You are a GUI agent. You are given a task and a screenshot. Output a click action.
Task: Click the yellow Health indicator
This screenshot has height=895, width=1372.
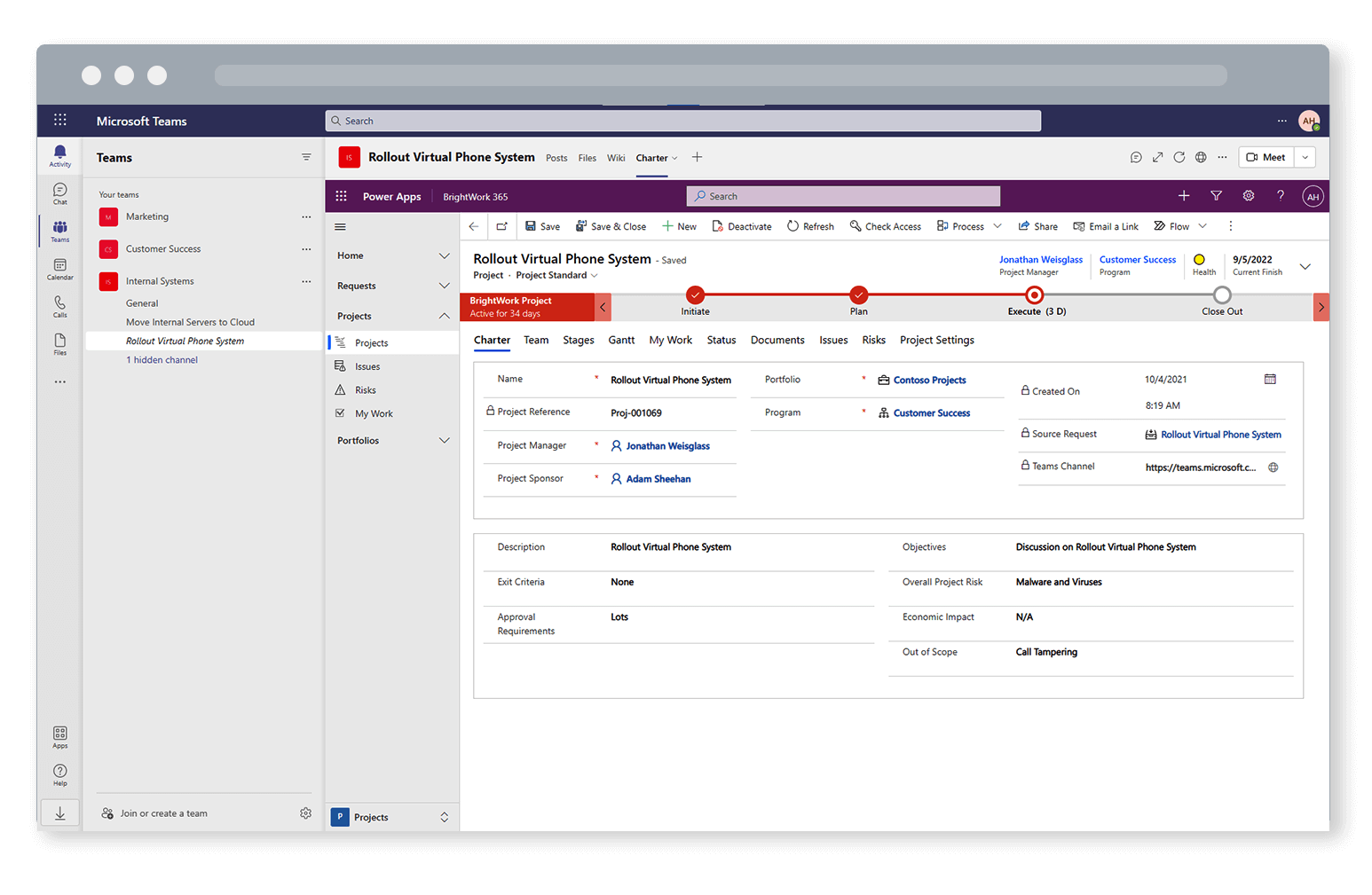point(1199,260)
